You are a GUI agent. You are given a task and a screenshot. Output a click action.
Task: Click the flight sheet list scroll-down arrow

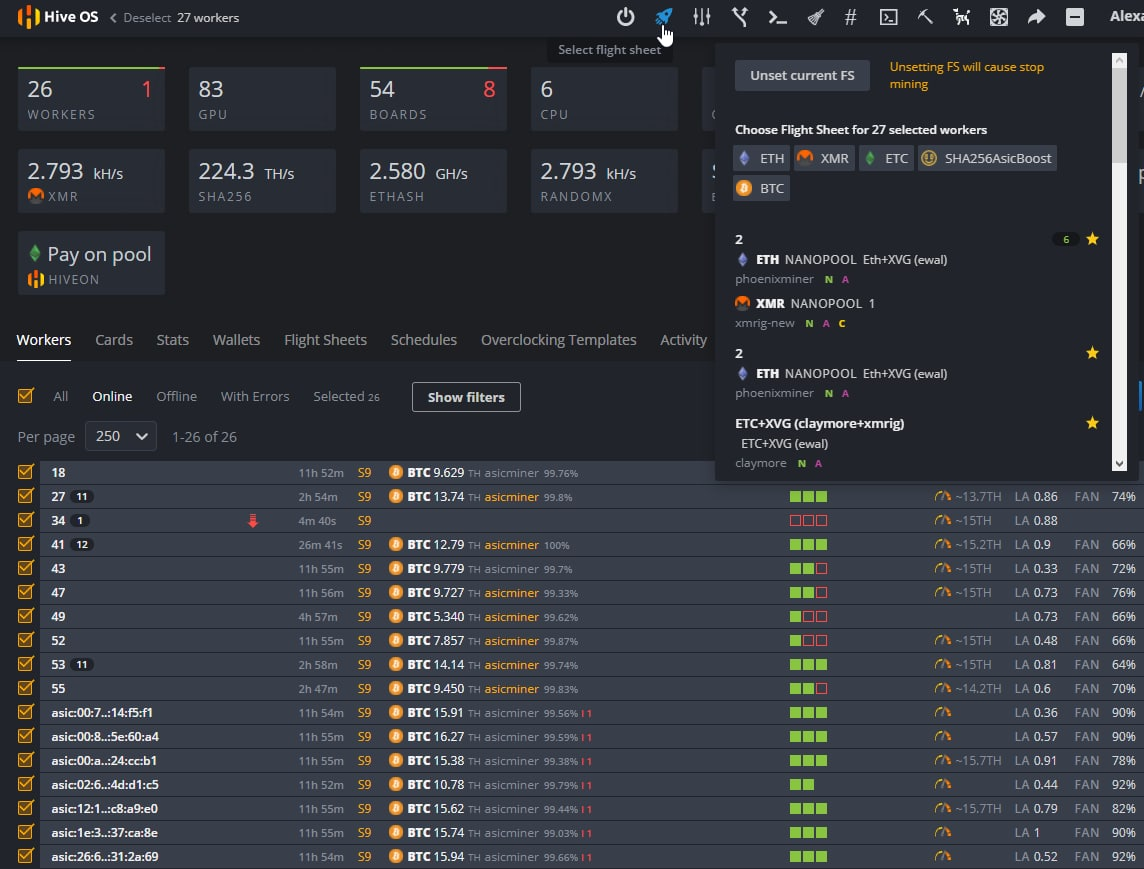click(x=1119, y=463)
